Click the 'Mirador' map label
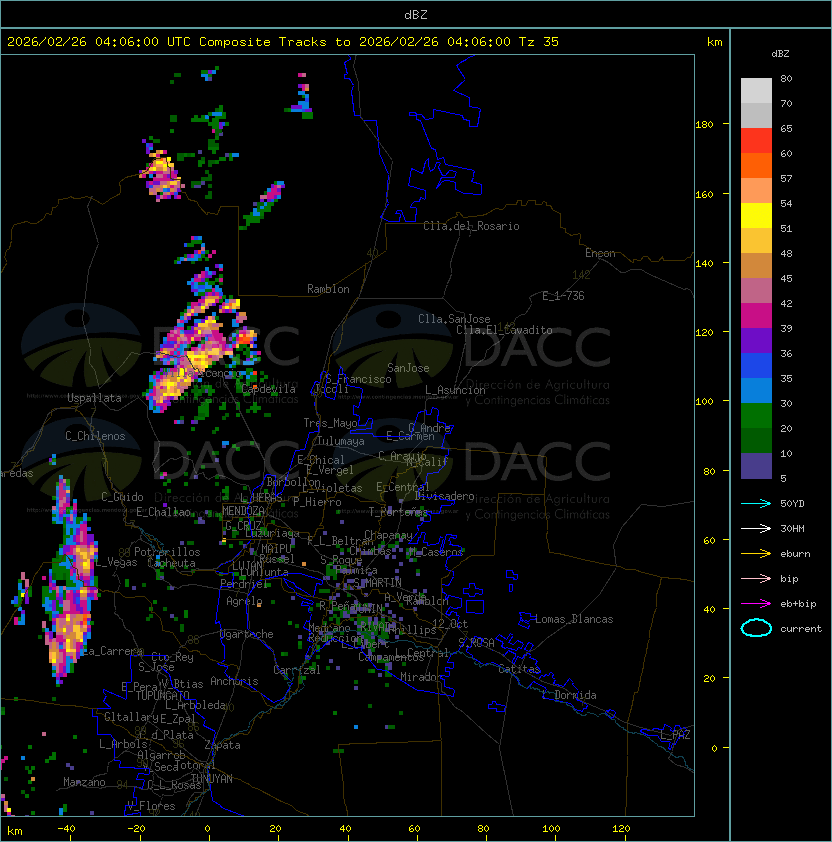This screenshot has height=842, width=832. point(421,677)
